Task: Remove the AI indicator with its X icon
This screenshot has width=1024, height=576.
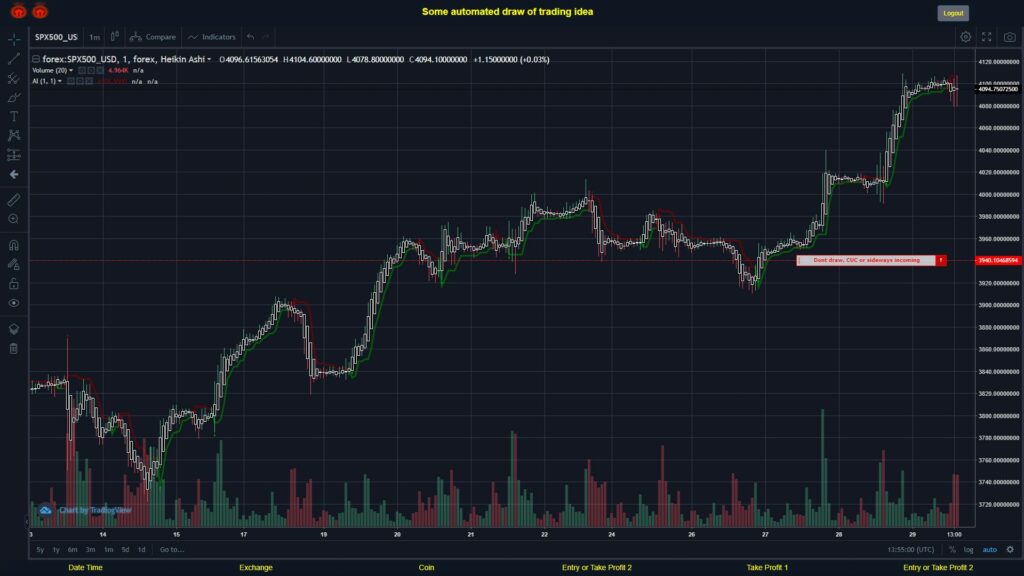Action: tap(89, 82)
